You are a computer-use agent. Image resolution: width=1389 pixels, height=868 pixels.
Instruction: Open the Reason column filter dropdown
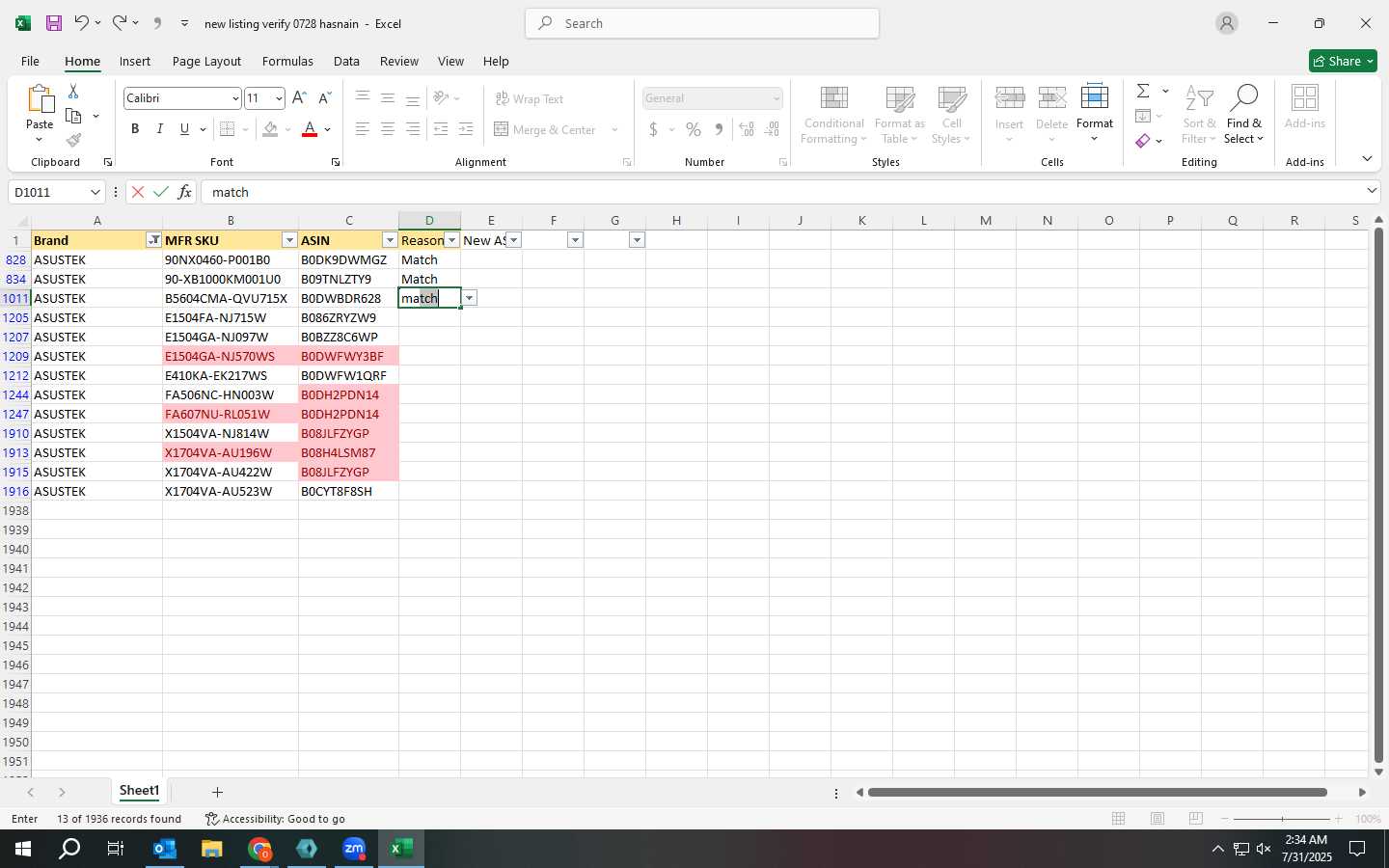tap(451, 240)
